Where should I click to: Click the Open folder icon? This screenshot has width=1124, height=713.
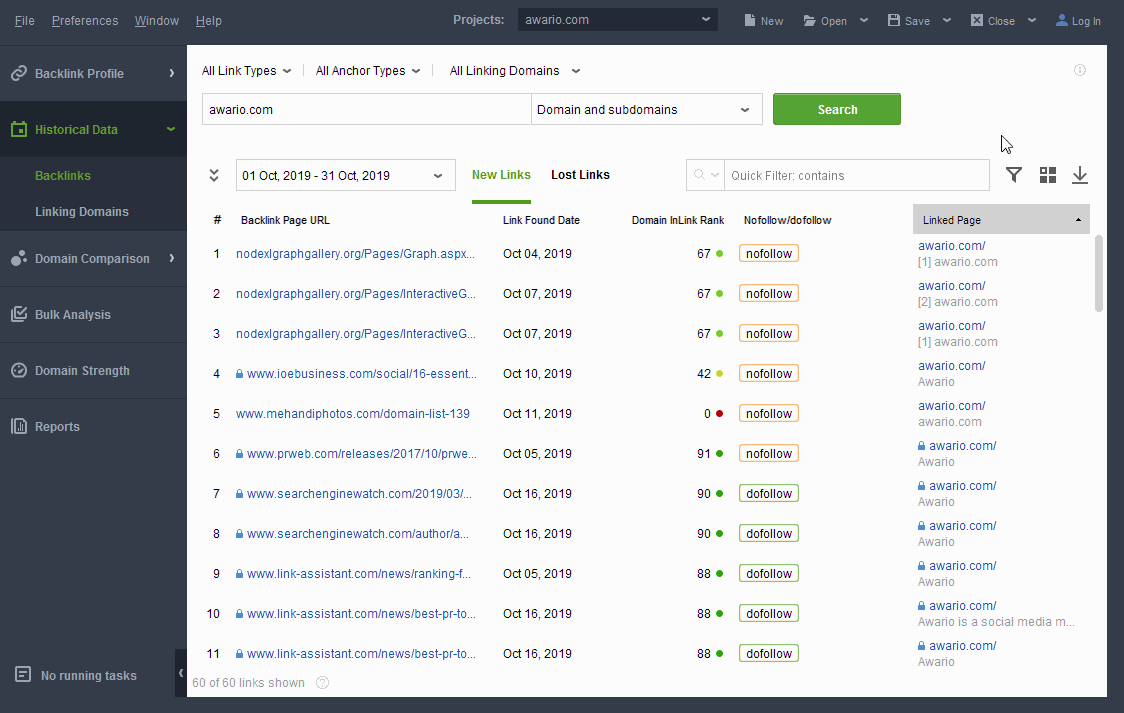[810, 20]
